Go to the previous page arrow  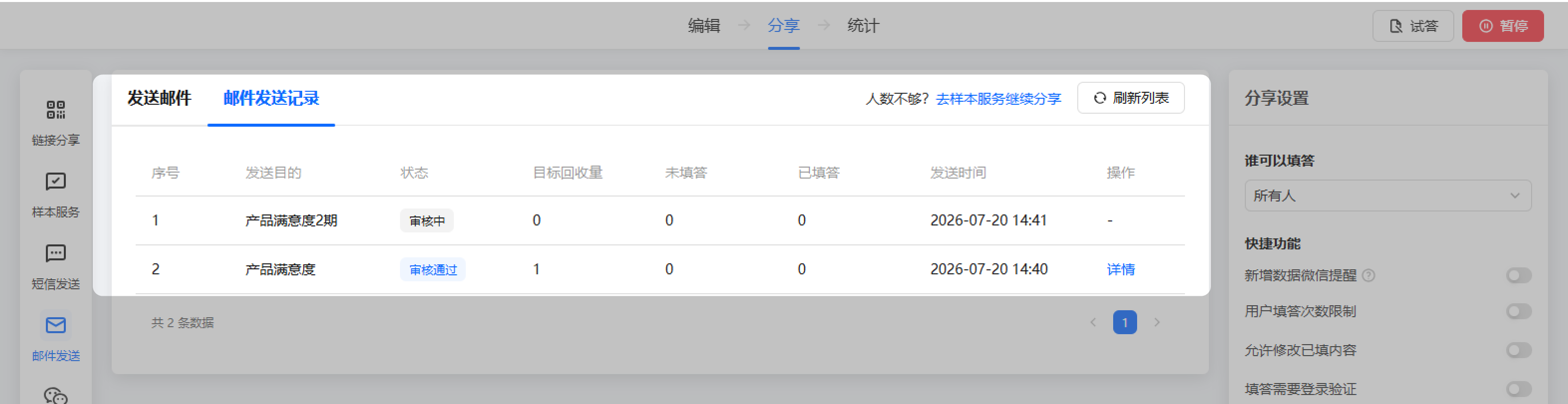1093,323
